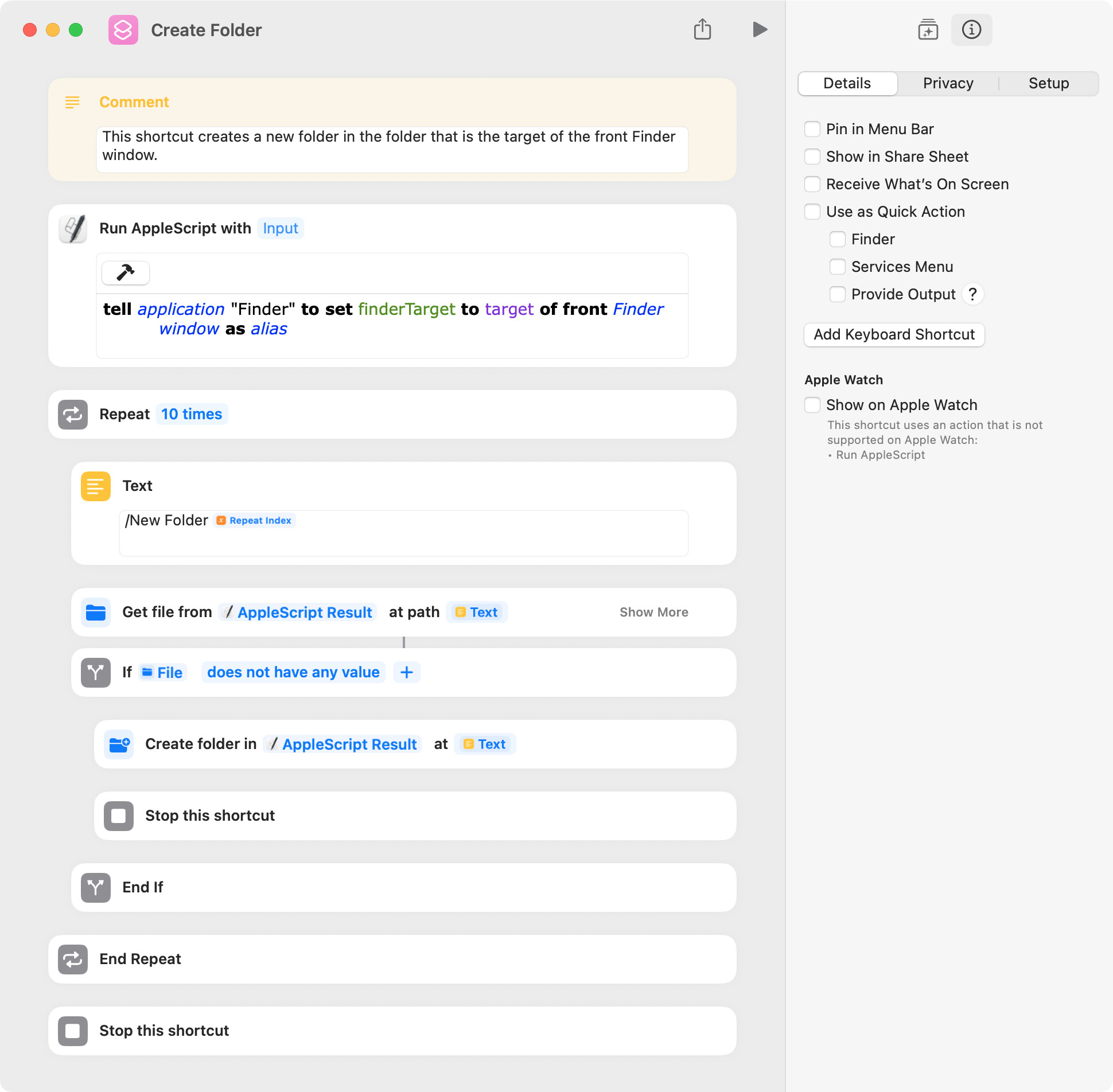Enable Use as Quick Action
Image resolution: width=1113 pixels, height=1092 pixels.
pos(812,212)
